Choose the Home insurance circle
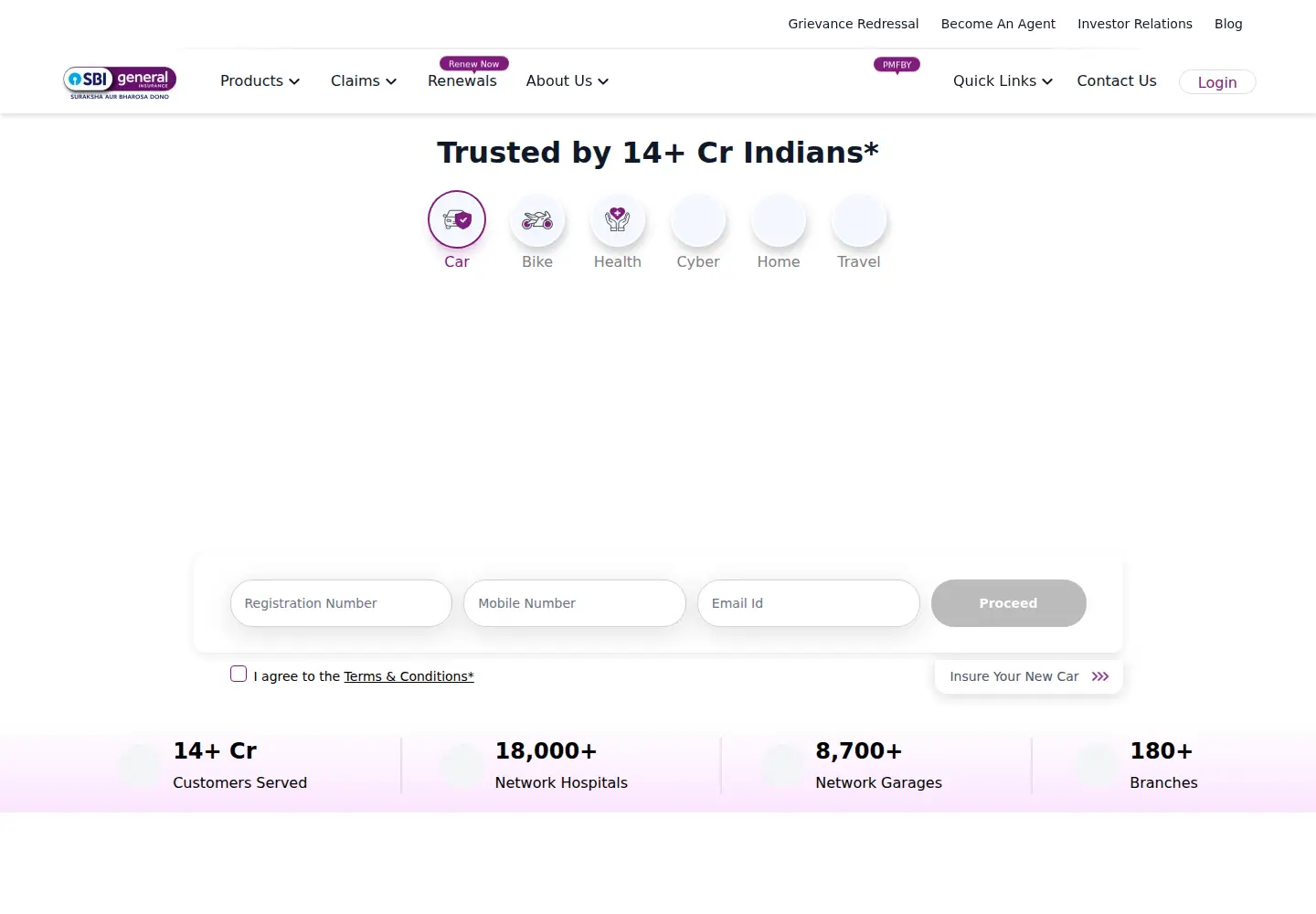Screen dimensions: 1316x914 click(779, 219)
